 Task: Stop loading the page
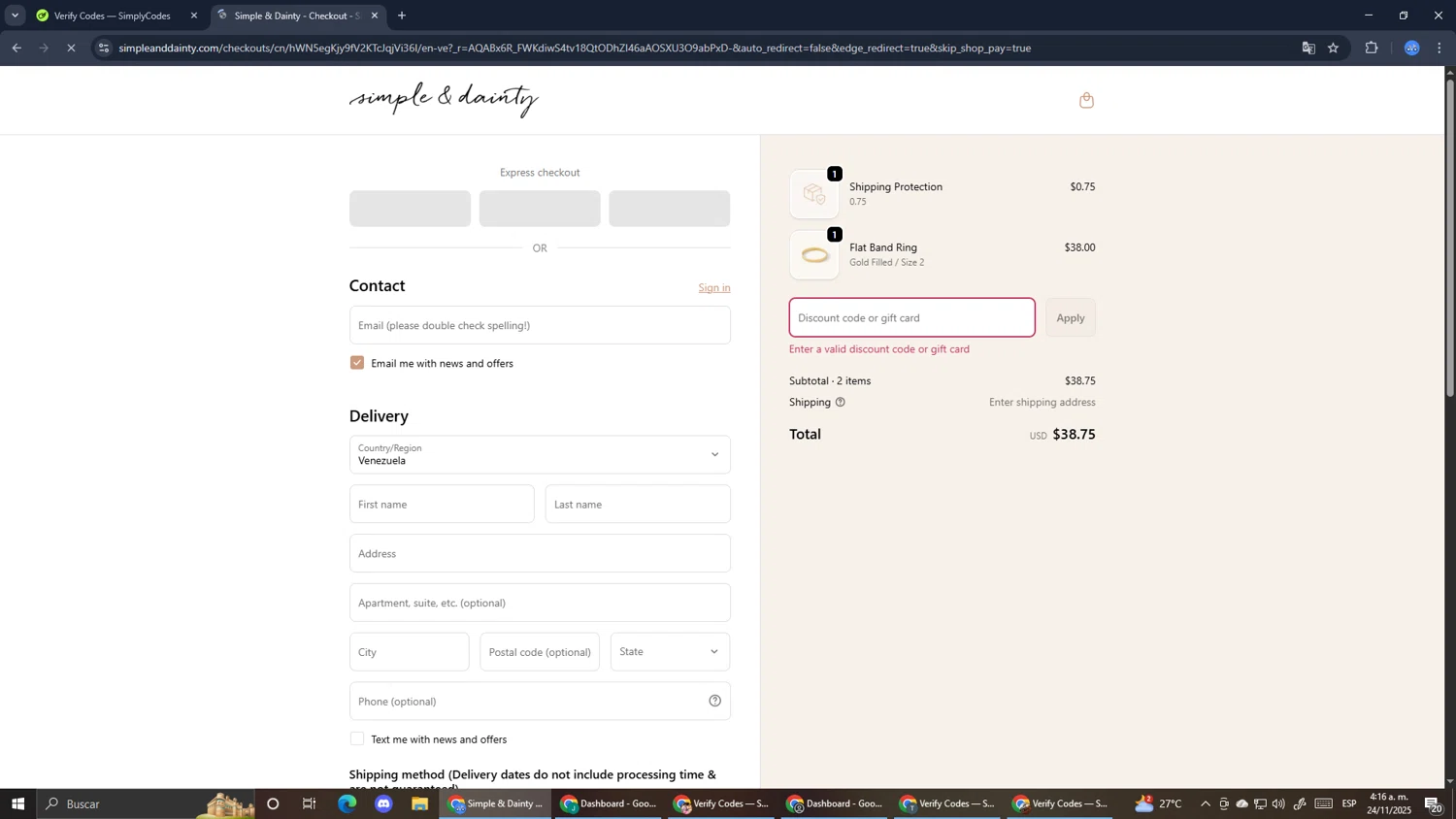coord(71,48)
